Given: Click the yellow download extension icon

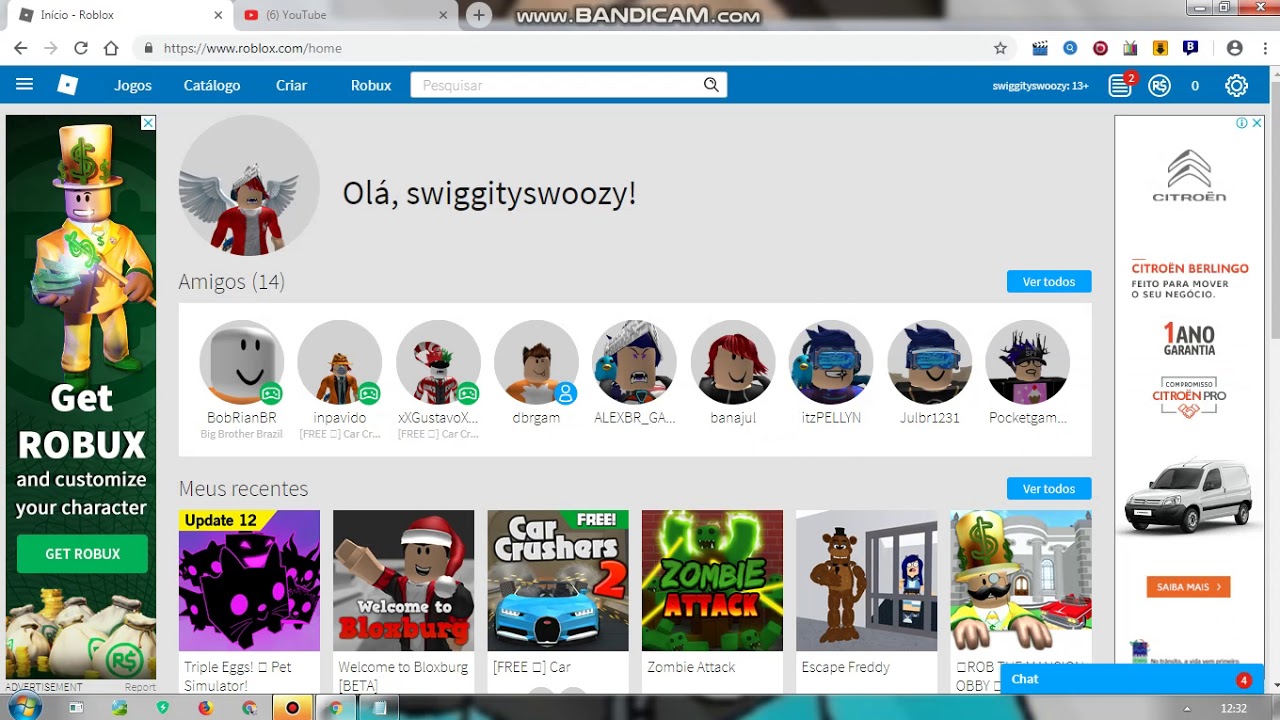Looking at the screenshot, I should (1160, 48).
